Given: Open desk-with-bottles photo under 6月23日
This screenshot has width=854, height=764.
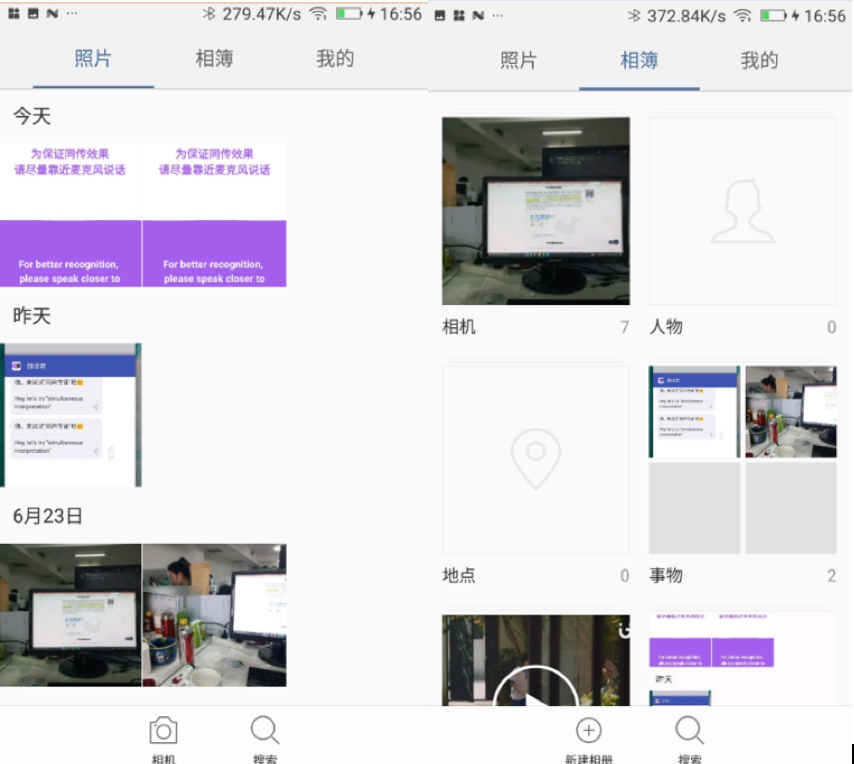Looking at the screenshot, I should click(x=215, y=615).
